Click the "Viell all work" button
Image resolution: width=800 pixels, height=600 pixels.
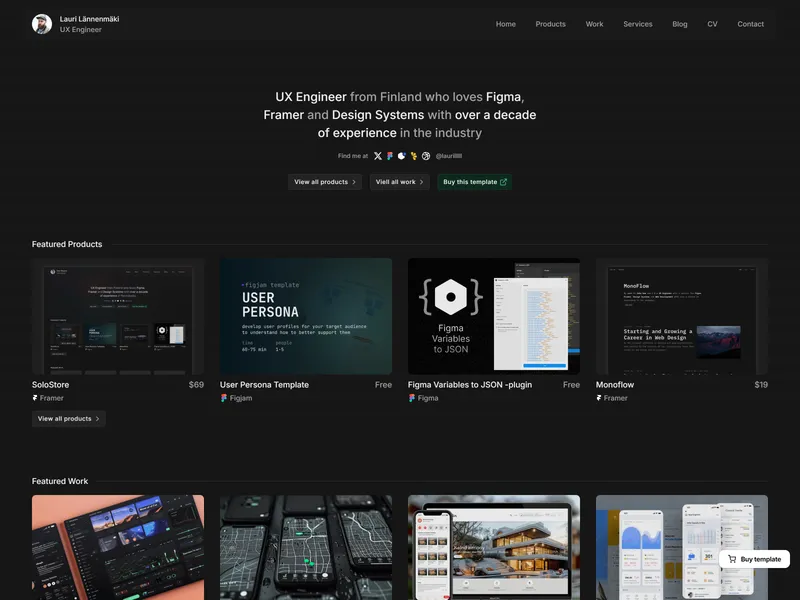(399, 182)
